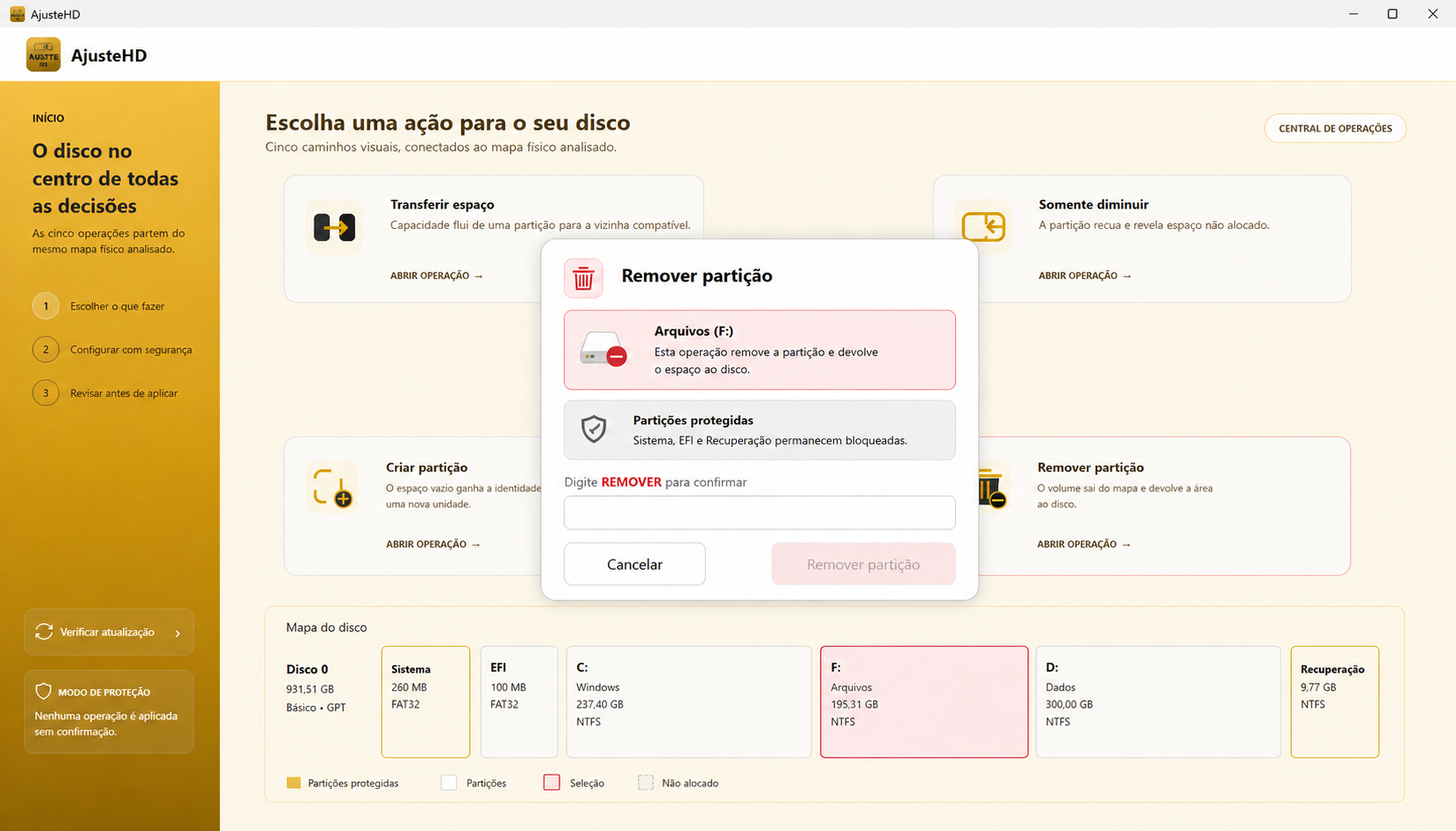Click the Somente diminuir shrink icon
This screenshot has width=1456, height=831.
(983, 227)
